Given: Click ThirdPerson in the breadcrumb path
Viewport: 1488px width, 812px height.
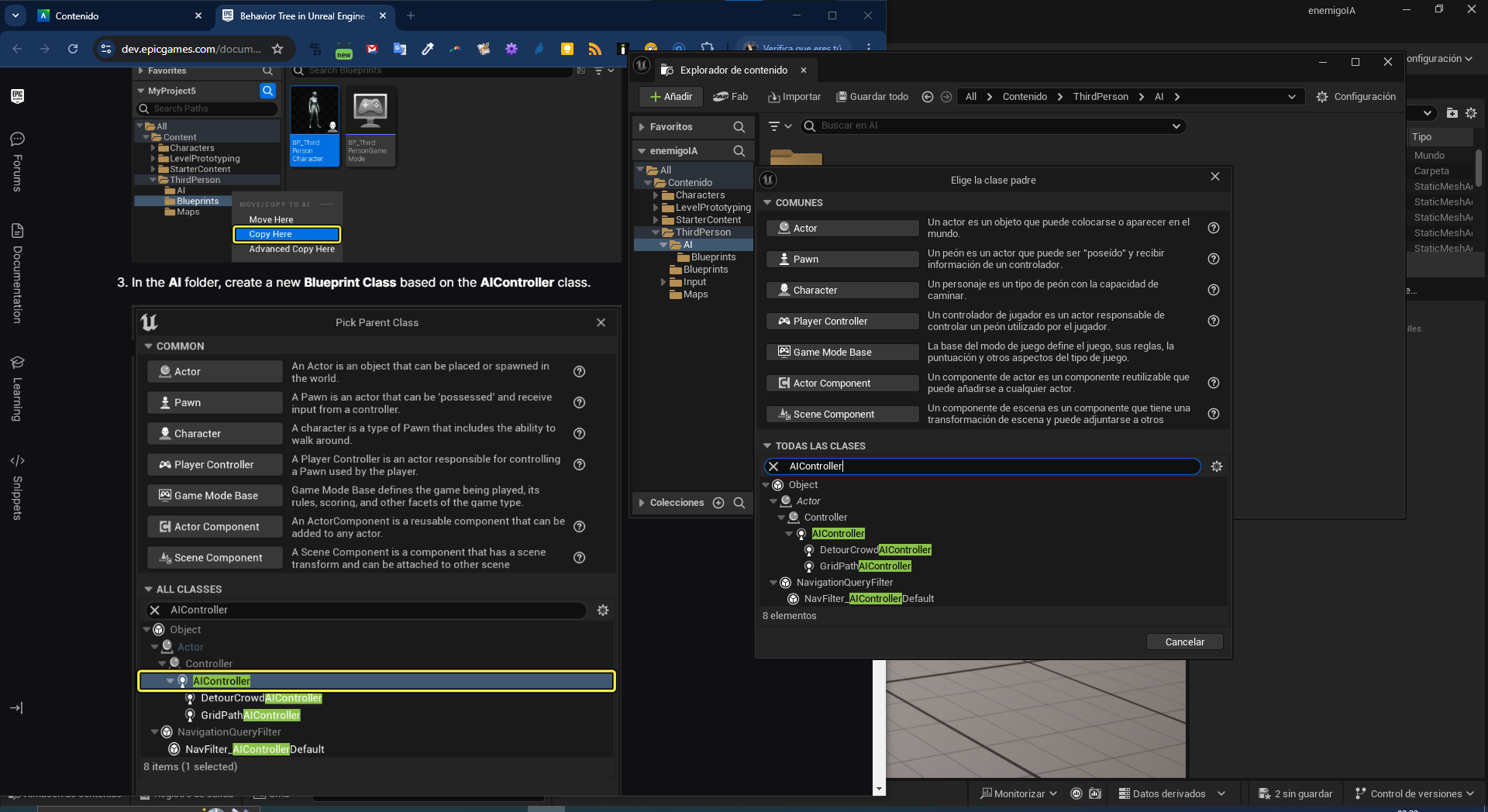Looking at the screenshot, I should [1100, 97].
